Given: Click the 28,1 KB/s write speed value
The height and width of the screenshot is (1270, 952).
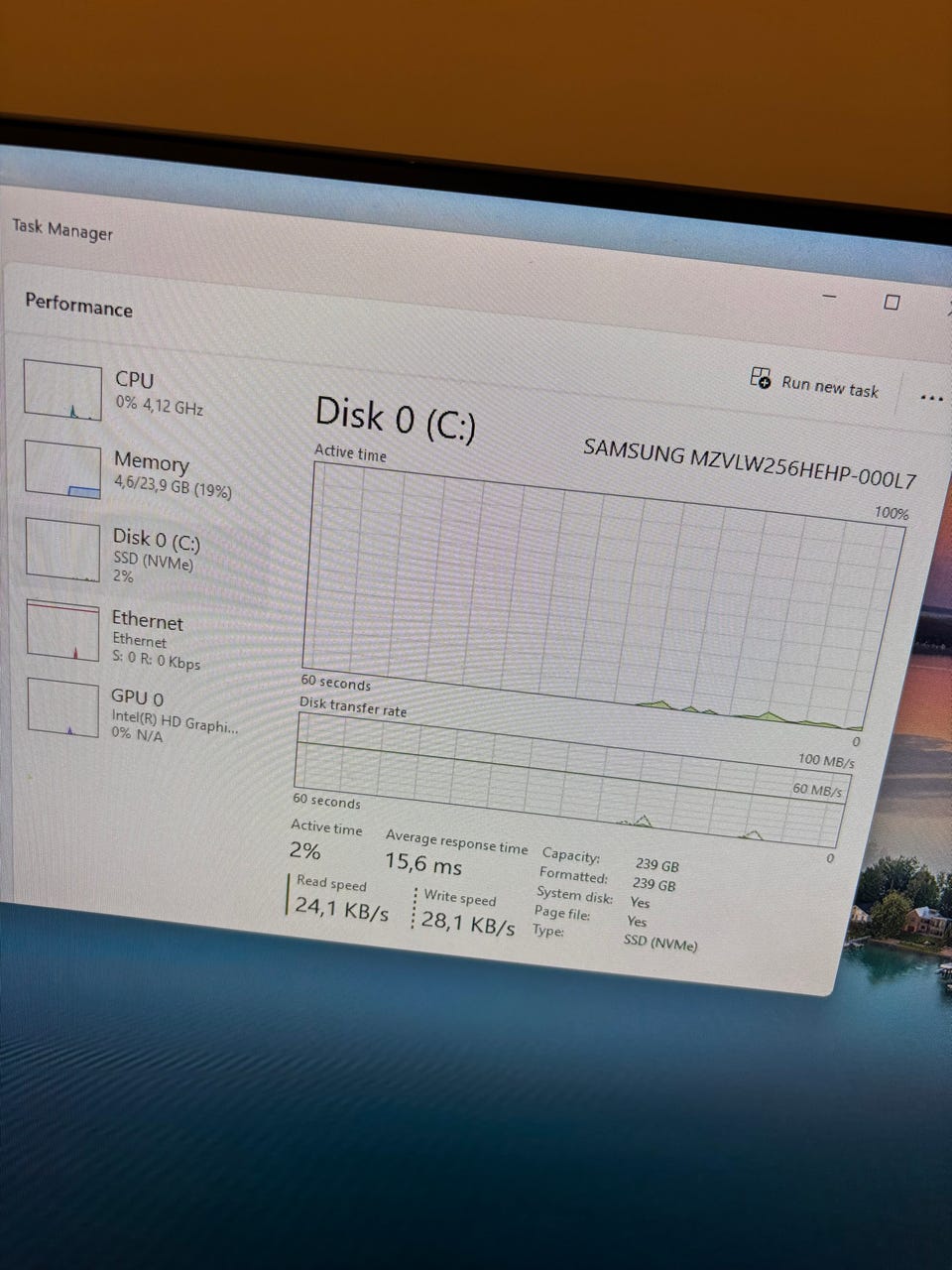Looking at the screenshot, I should tap(468, 923).
